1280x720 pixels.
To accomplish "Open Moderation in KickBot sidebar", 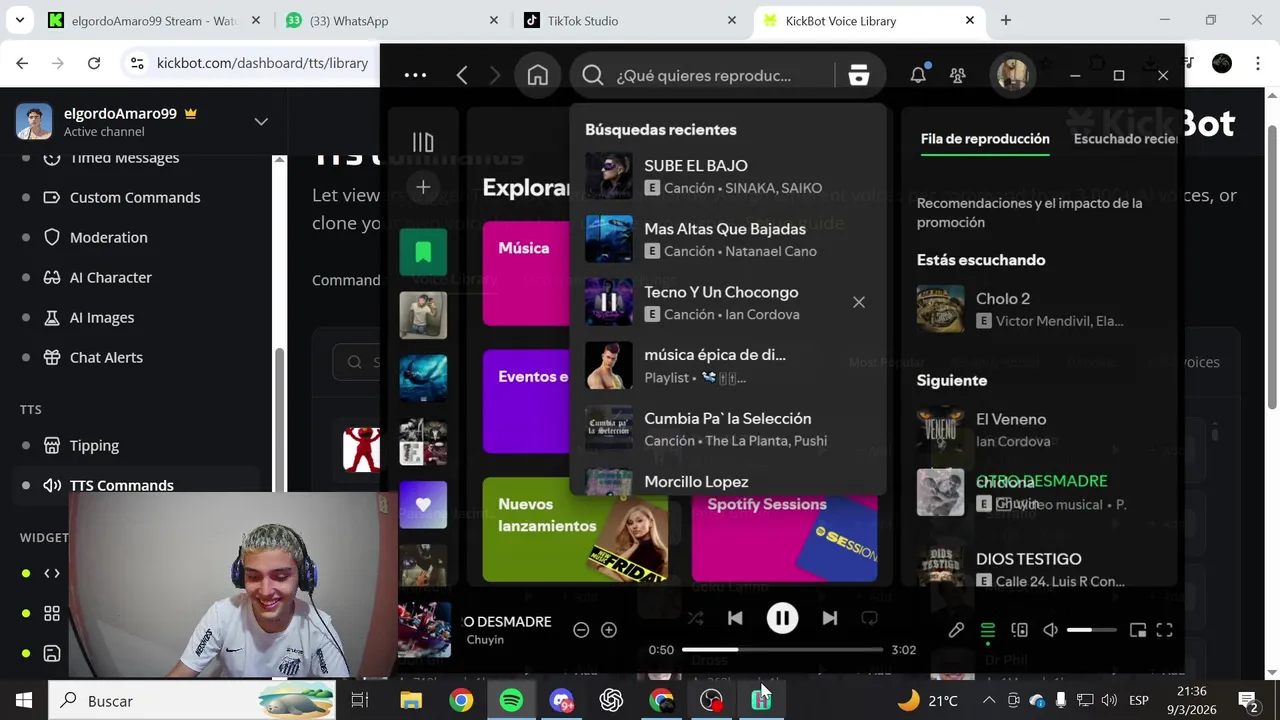I will tap(109, 237).
